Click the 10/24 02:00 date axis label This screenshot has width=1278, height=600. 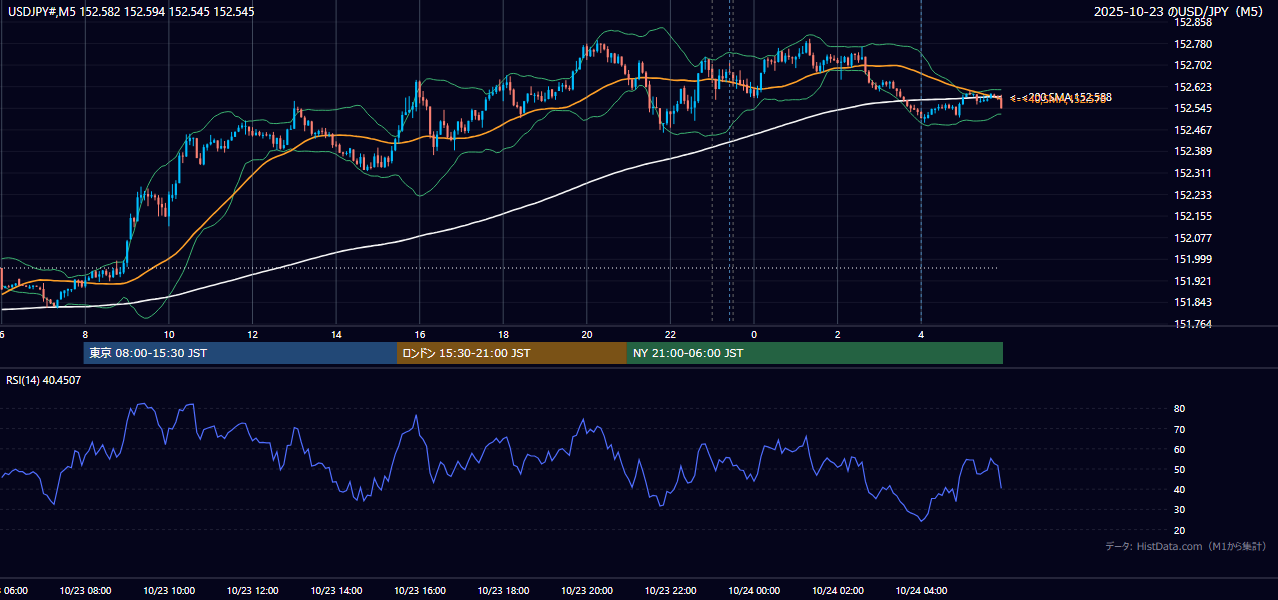click(x=838, y=591)
